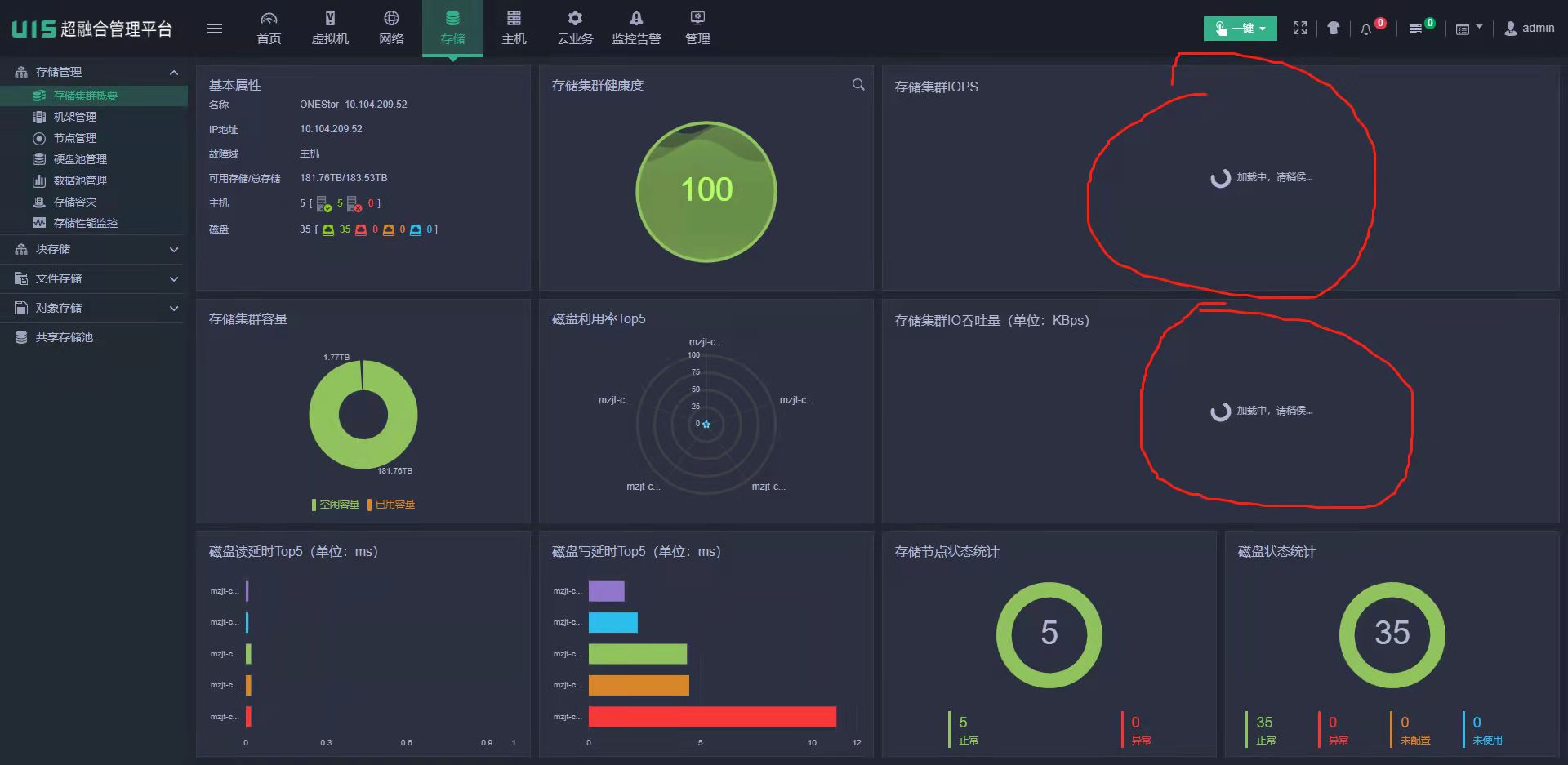This screenshot has height=765, width=1568.
Task: Toggle the 空闲容量 legend entry
Action: click(x=336, y=505)
